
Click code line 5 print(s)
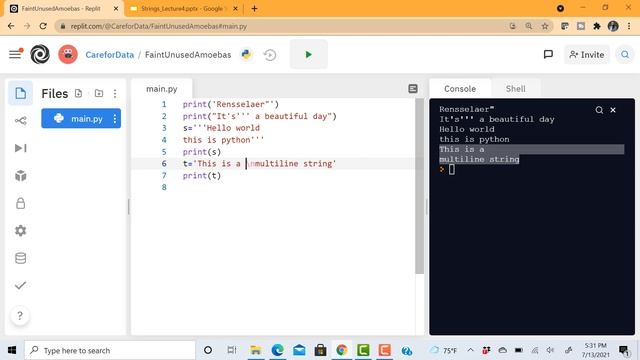(202, 152)
